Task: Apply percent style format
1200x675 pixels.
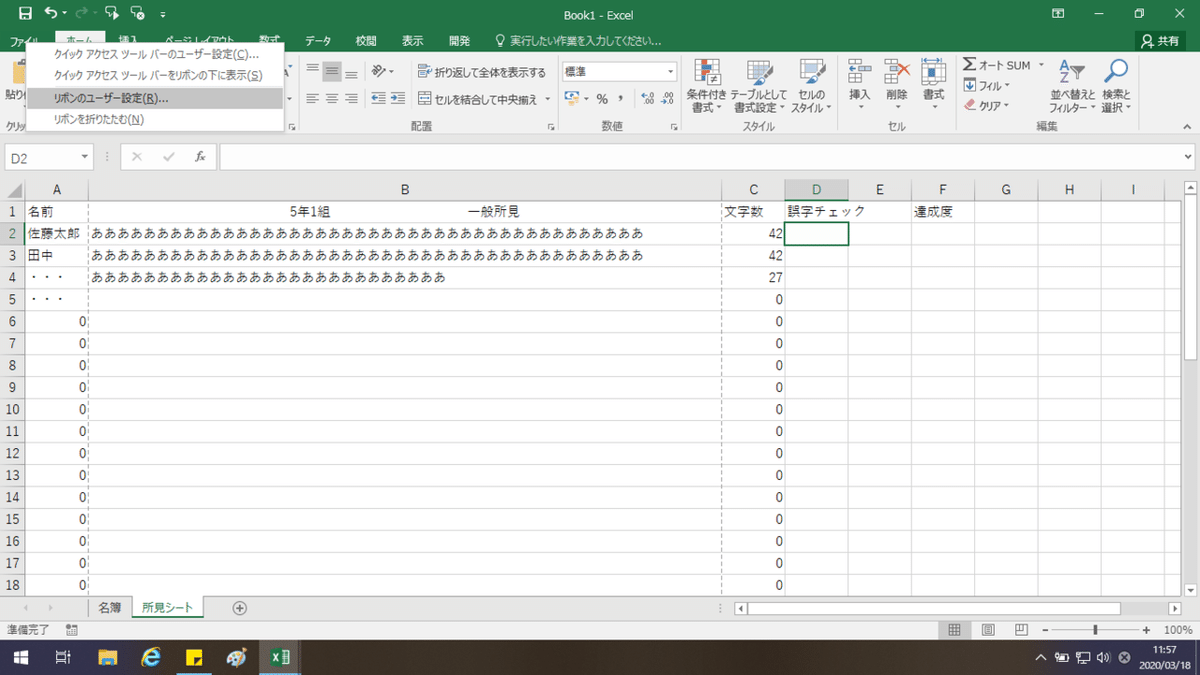Action: click(602, 99)
